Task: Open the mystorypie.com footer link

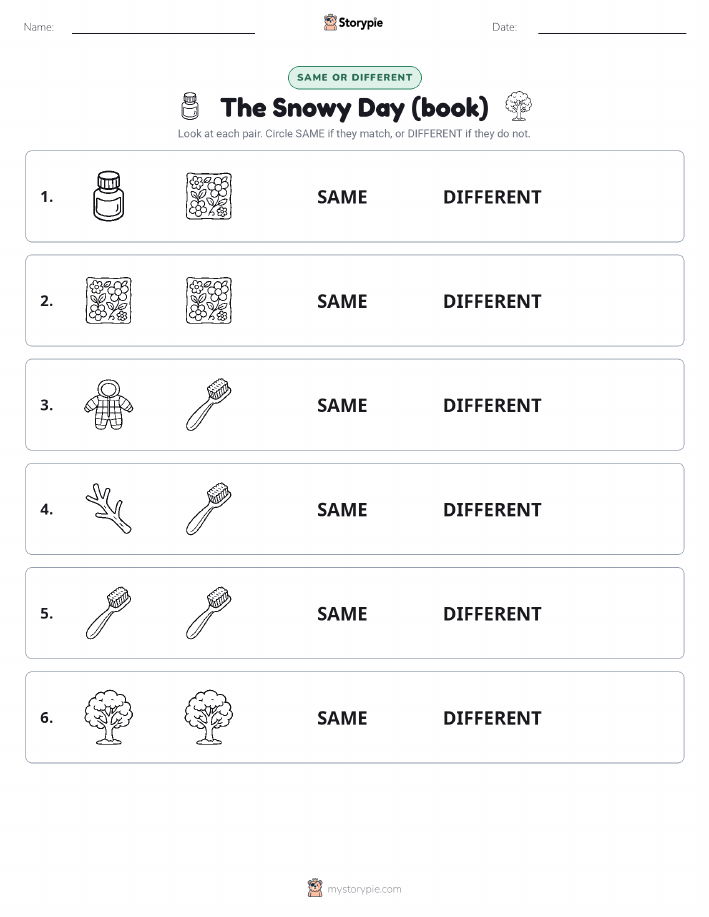Action: point(364,889)
